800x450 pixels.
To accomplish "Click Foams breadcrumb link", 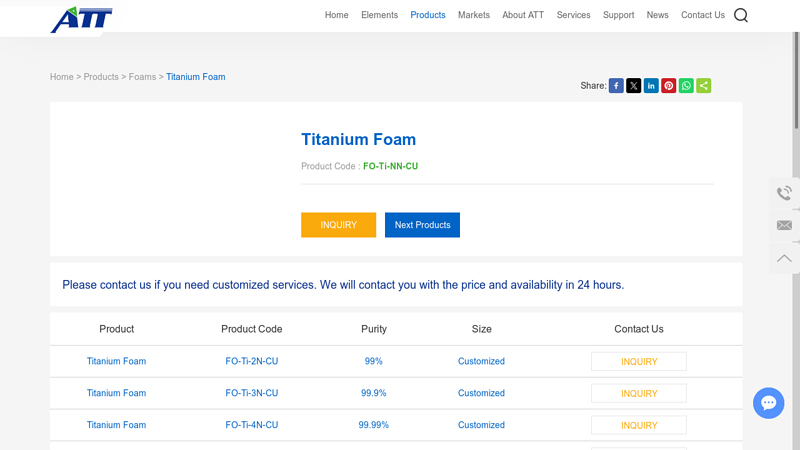I will 142,77.
